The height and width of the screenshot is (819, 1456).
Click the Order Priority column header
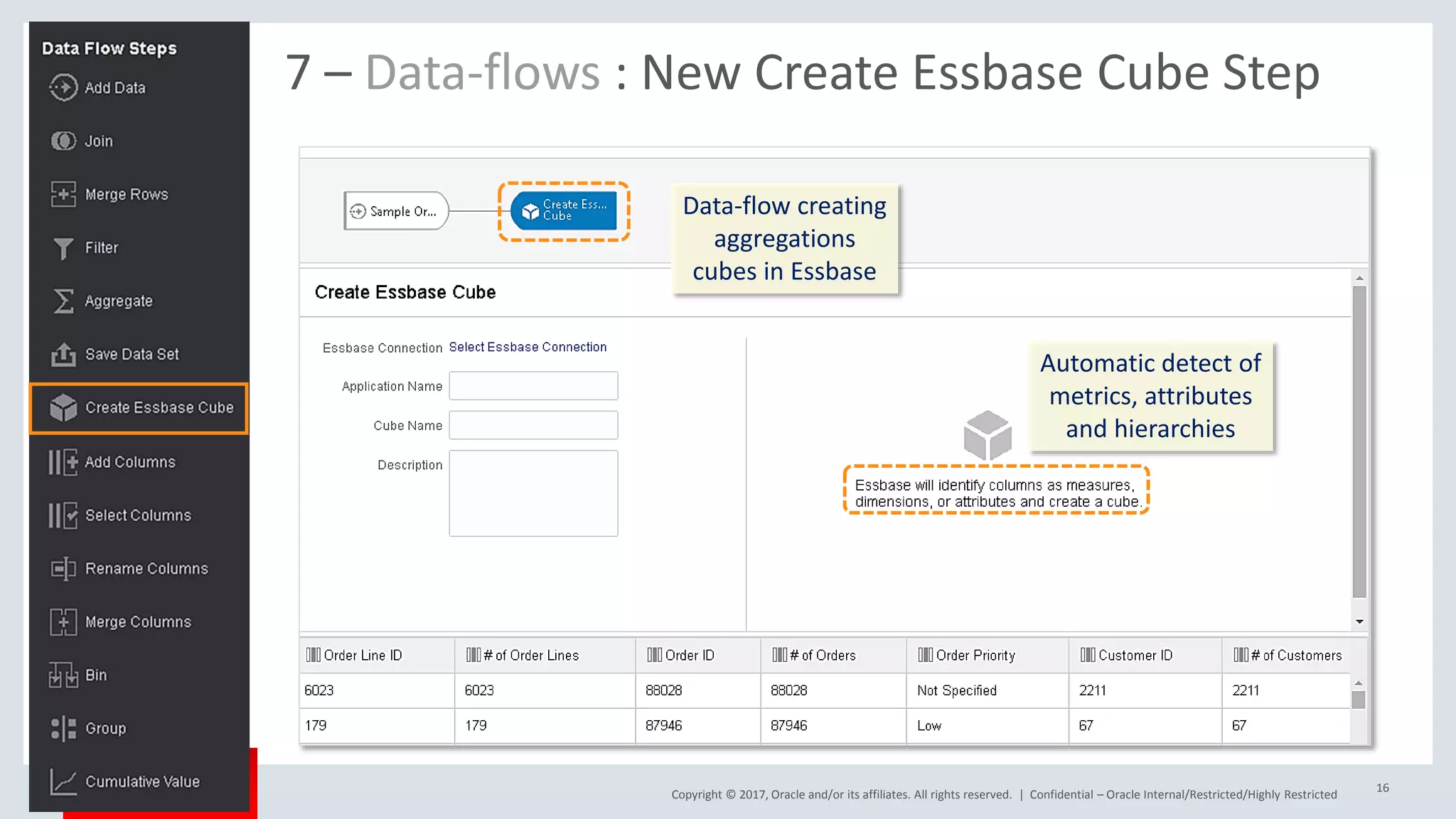(x=987, y=655)
